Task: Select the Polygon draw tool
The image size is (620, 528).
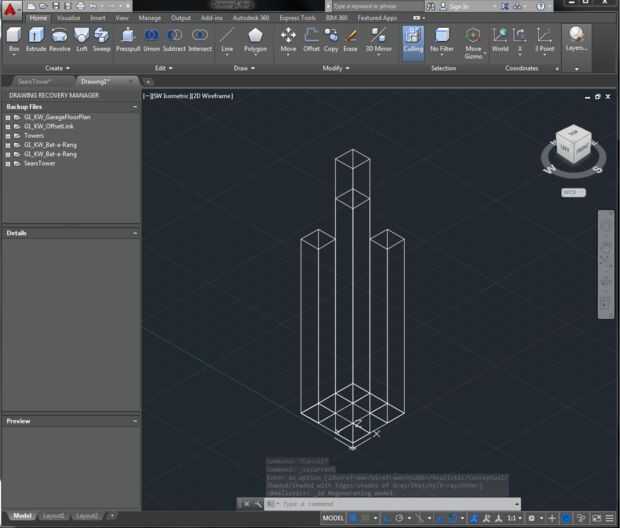Action: coord(256,37)
